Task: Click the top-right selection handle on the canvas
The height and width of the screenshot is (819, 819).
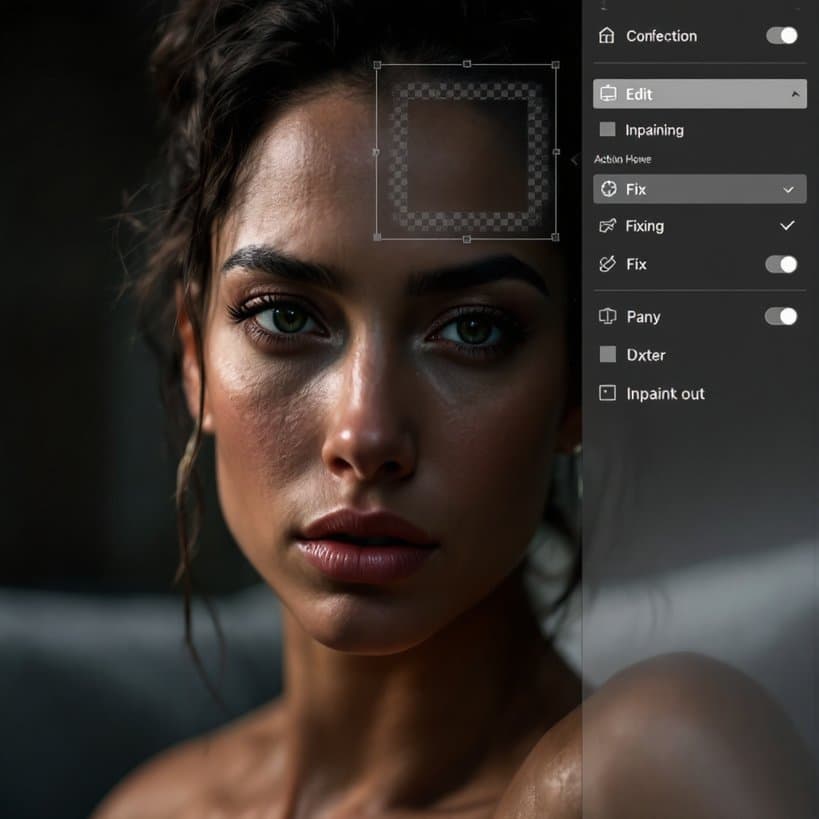Action: tap(555, 65)
